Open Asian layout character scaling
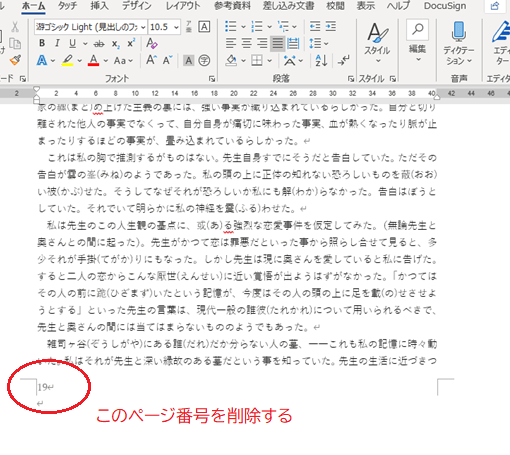This screenshot has width=510, height=455. [x=290, y=61]
